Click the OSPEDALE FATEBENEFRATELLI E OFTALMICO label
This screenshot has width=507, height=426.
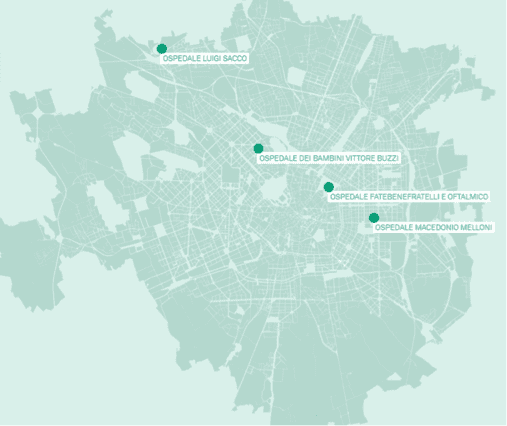pos(409,197)
